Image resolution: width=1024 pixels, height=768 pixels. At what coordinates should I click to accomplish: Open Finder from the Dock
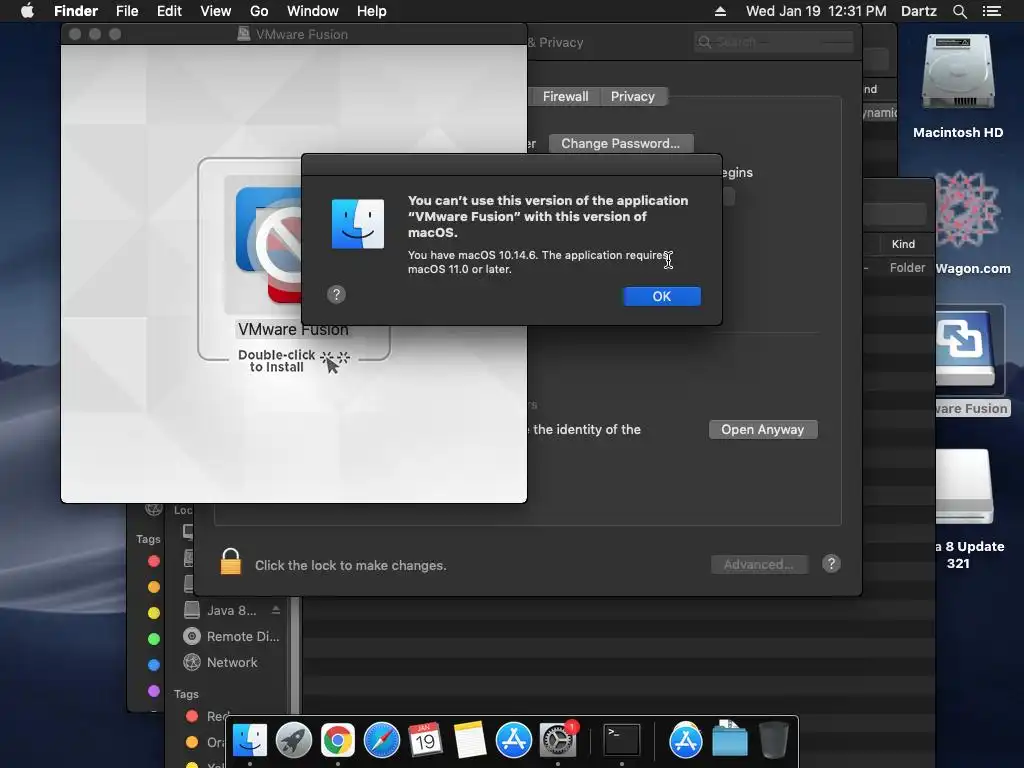point(250,741)
